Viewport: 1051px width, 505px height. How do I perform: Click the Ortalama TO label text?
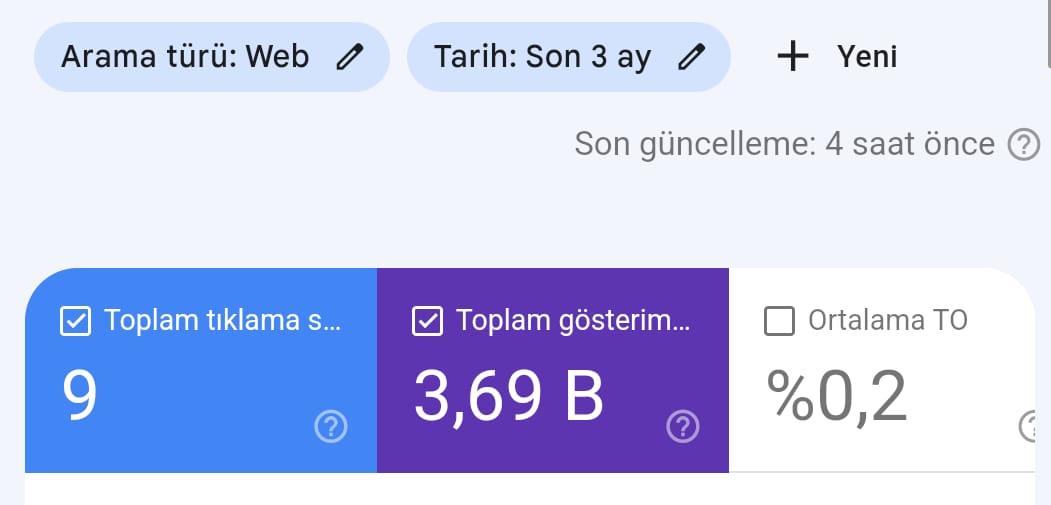click(887, 320)
